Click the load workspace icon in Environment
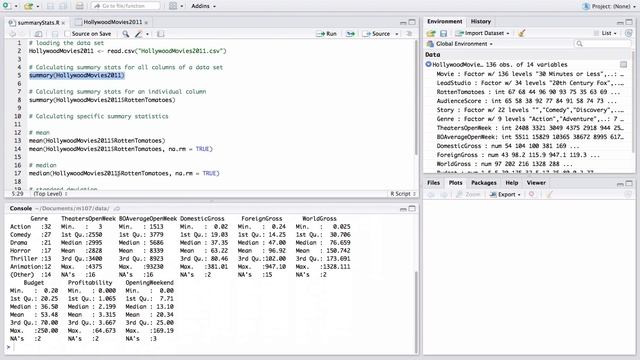640x360 pixels. pyautogui.click(x=431, y=33)
